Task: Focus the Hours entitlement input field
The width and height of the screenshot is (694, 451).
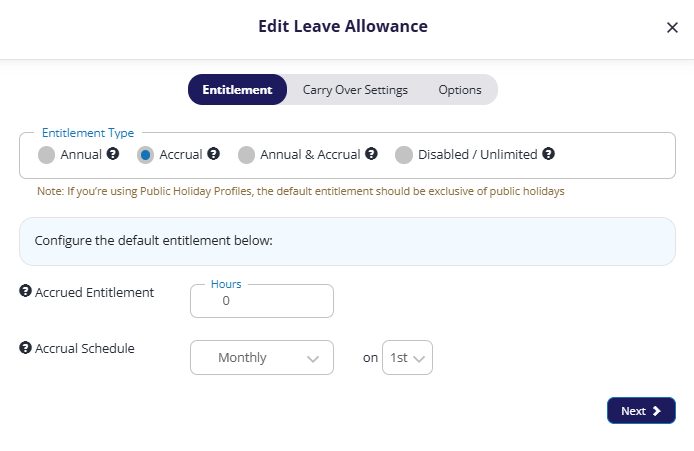Action: 262,301
